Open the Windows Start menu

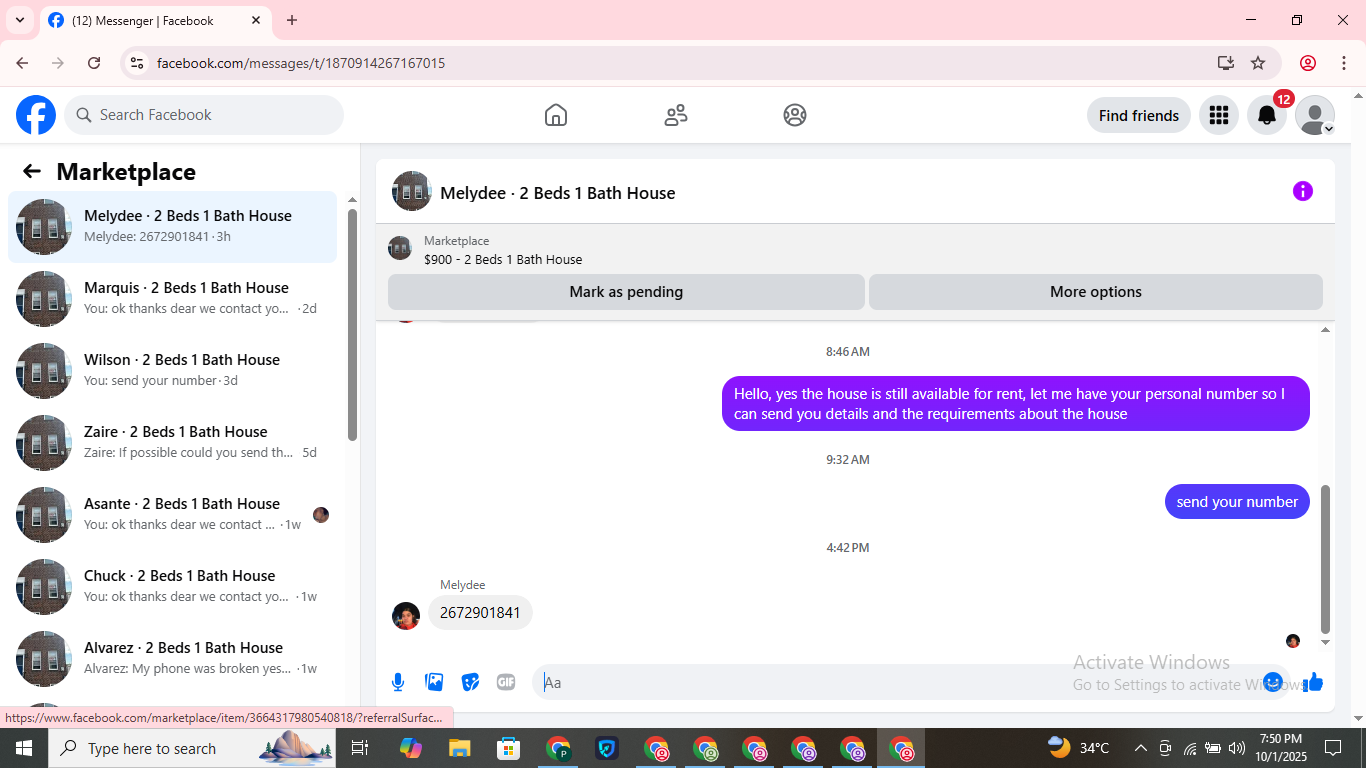[23, 748]
